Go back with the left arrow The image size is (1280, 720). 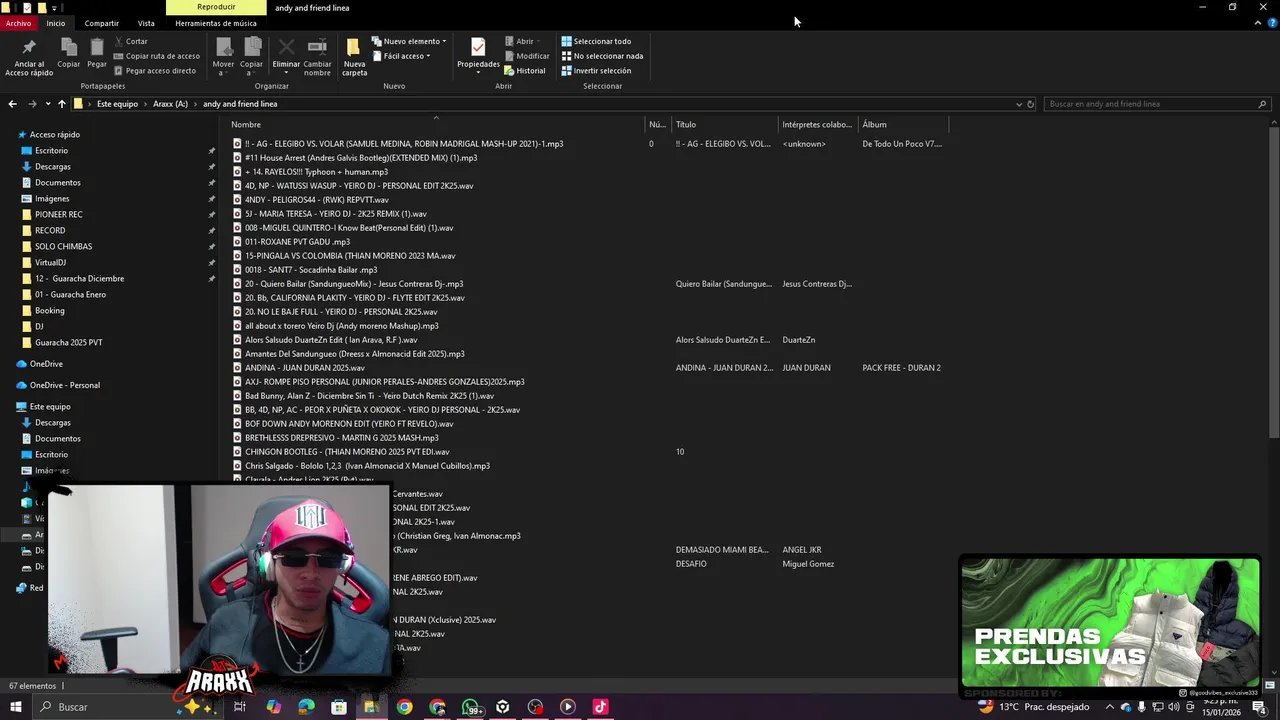tap(12, 104)
